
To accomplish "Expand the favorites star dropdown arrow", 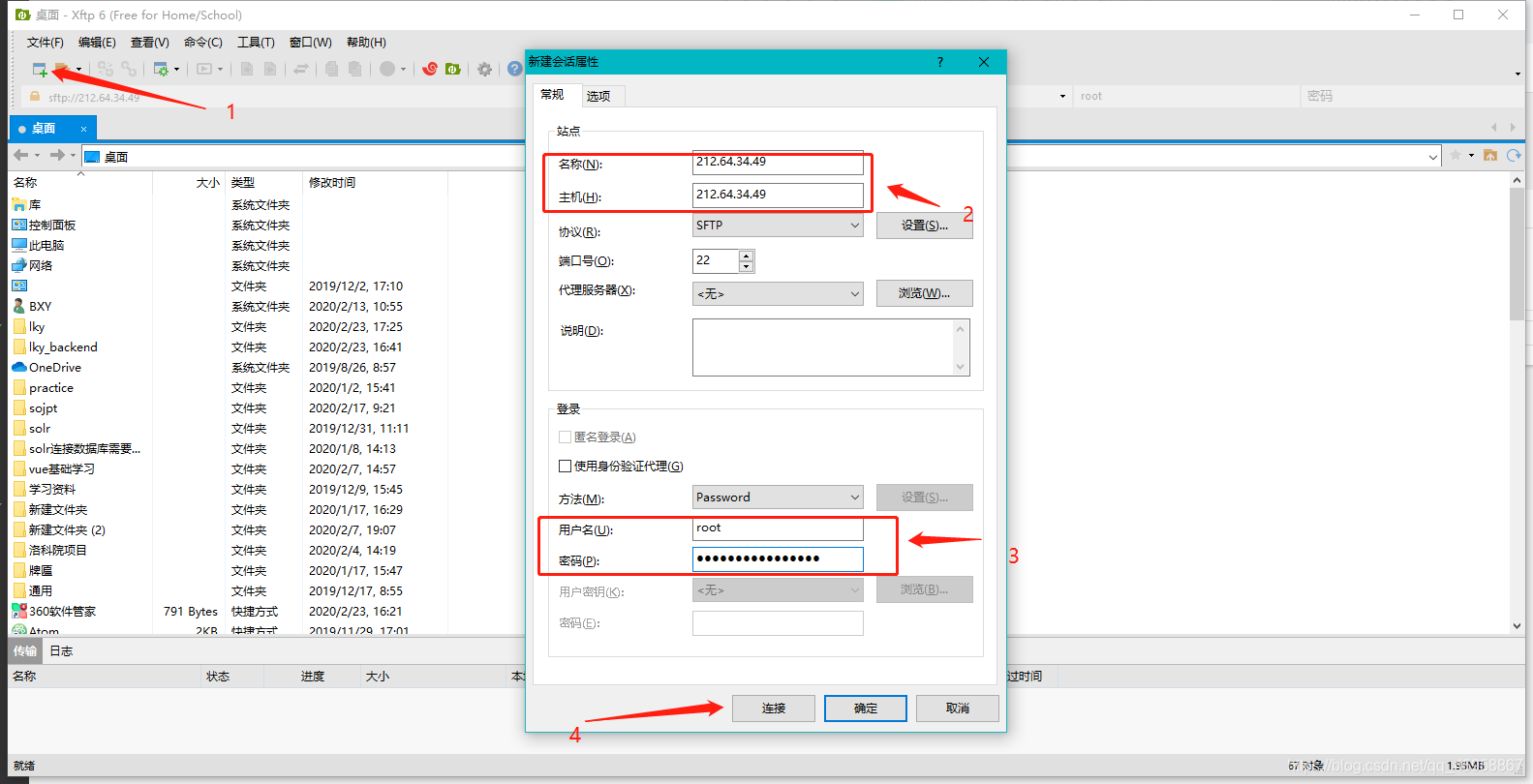I will tap(1471, 155).
